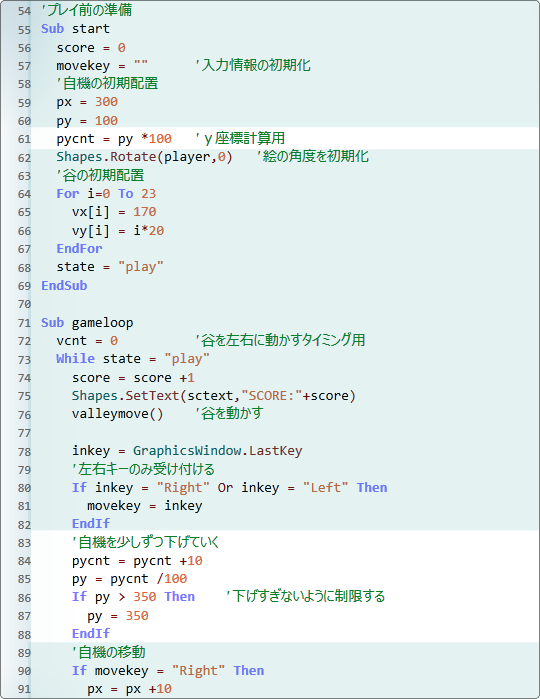The height and width of the screenshot is (699, 540).
Task: Click comment '谷の初期配置'
Action: (100, 175)
